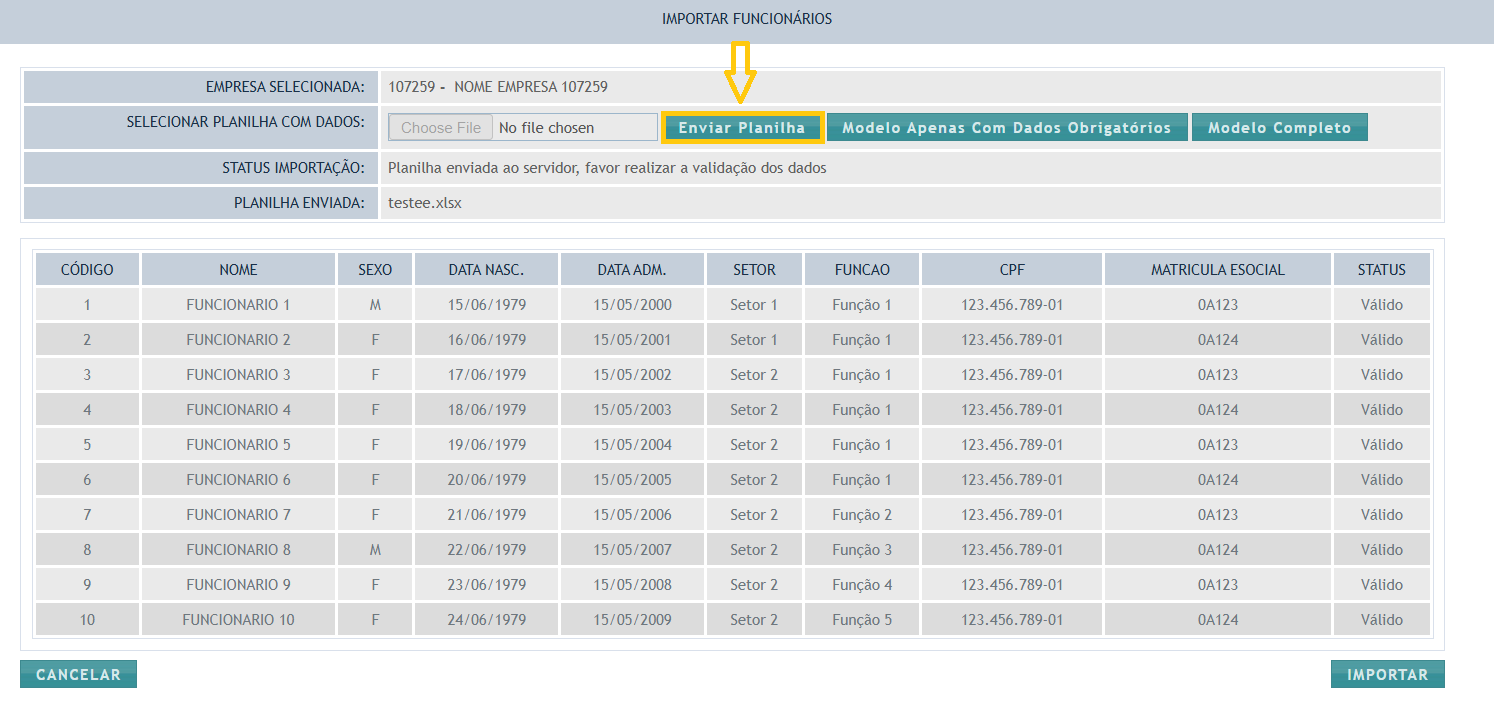Click birth date 15/06/1979
Viewport: 1494px width, 703px height.
point(487,305)
